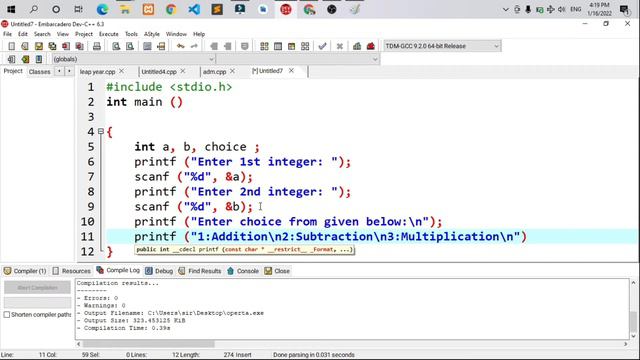The image size is (640, 360).
Task: Switch to the Untitled4.cpp tab
Action: [159, 71]
